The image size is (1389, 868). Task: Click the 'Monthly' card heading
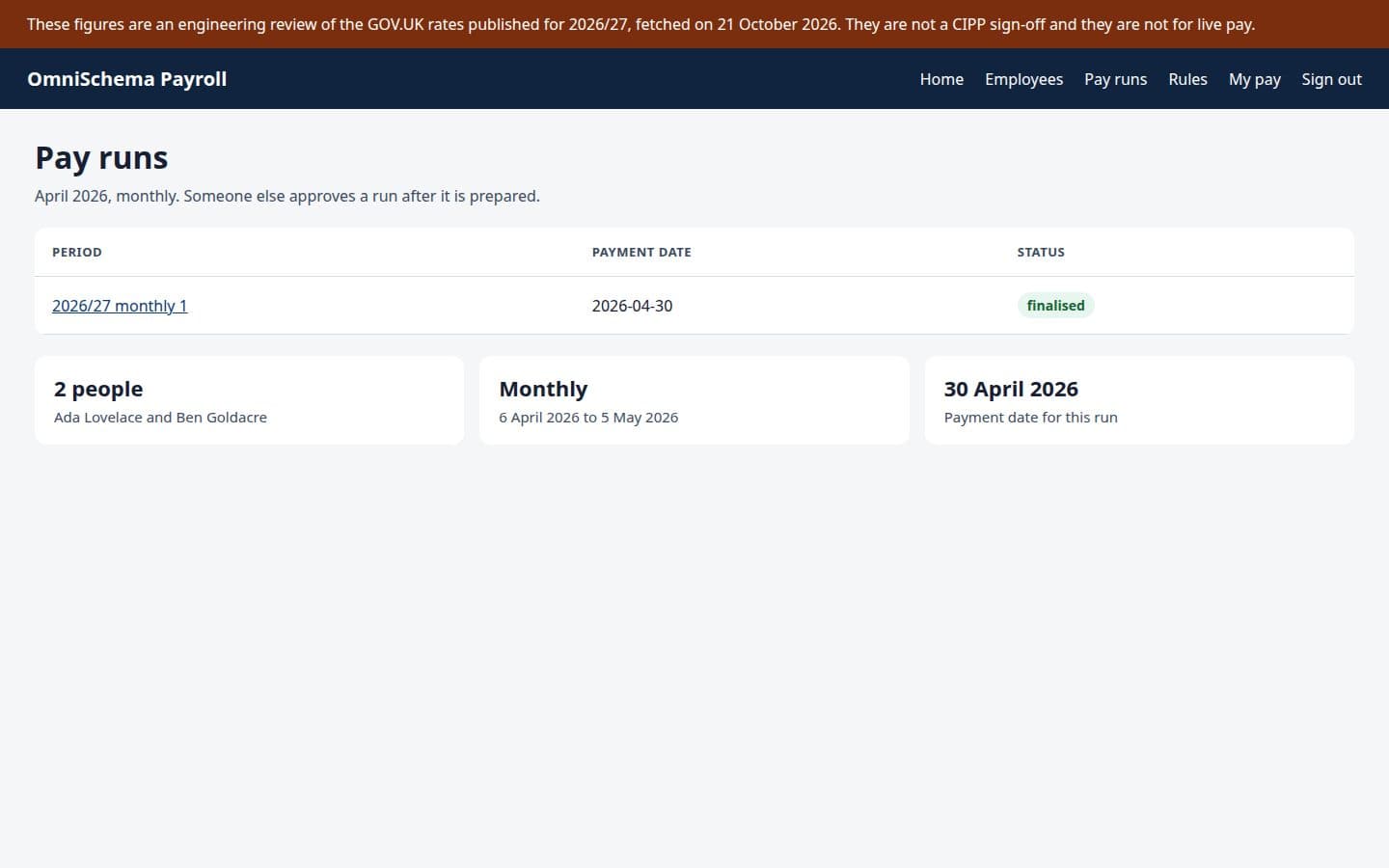(x=543, y=389)
